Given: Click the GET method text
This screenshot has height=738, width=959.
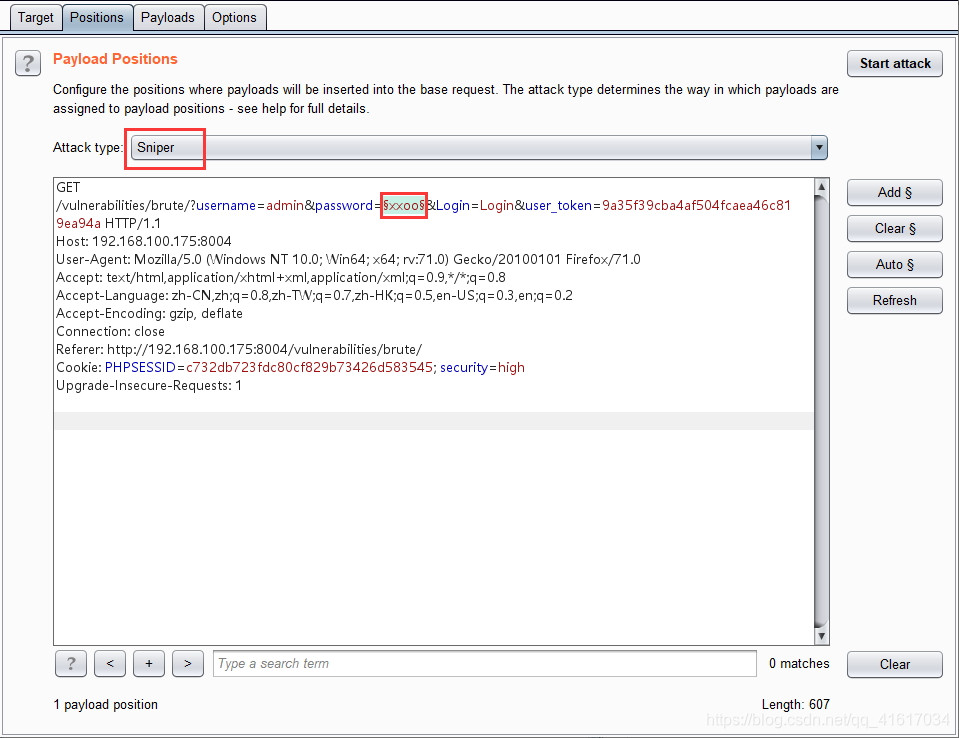Looking at the screenshot, I should click(68, 187).
